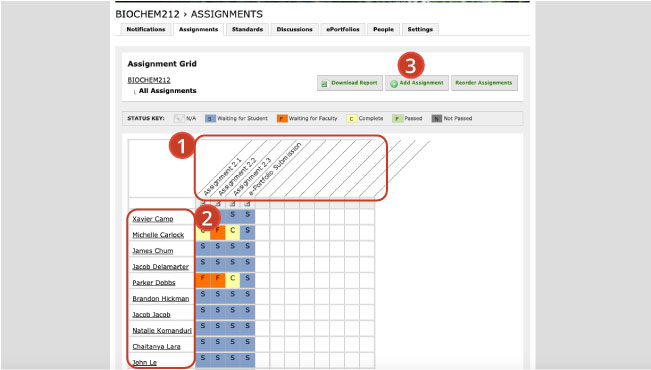The width and height of the screenshot is (651, 370).
Task: Click the edit icon under e-Portfolio Submission
Action: pos(247,203)
